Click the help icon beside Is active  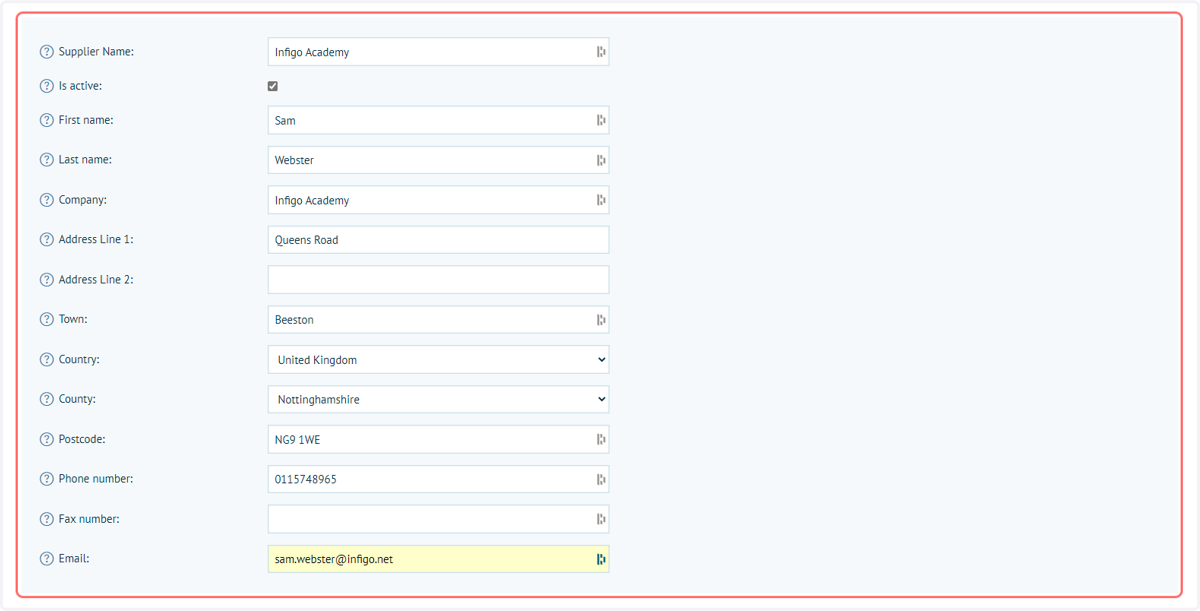[46, 86]
